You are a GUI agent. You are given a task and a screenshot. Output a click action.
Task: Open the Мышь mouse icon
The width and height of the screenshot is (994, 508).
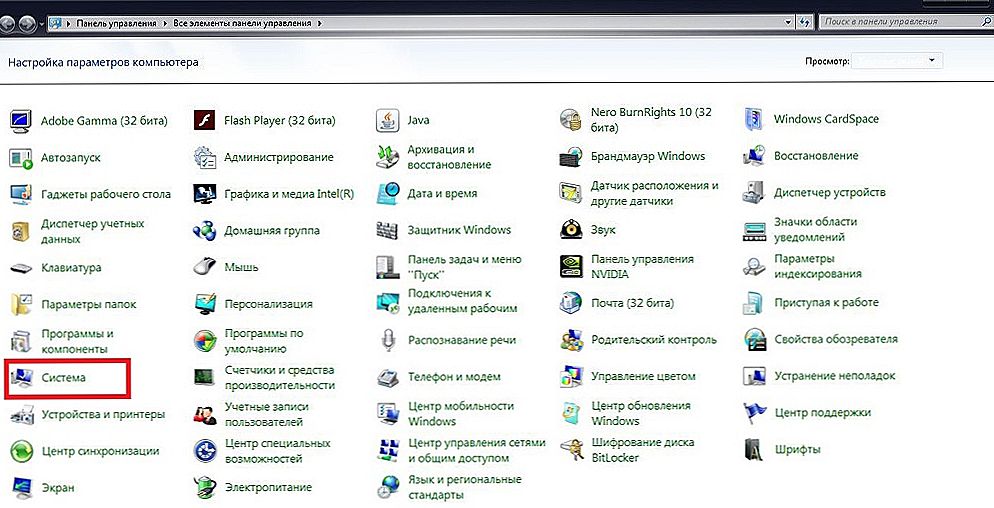click(x=204, y=267)
